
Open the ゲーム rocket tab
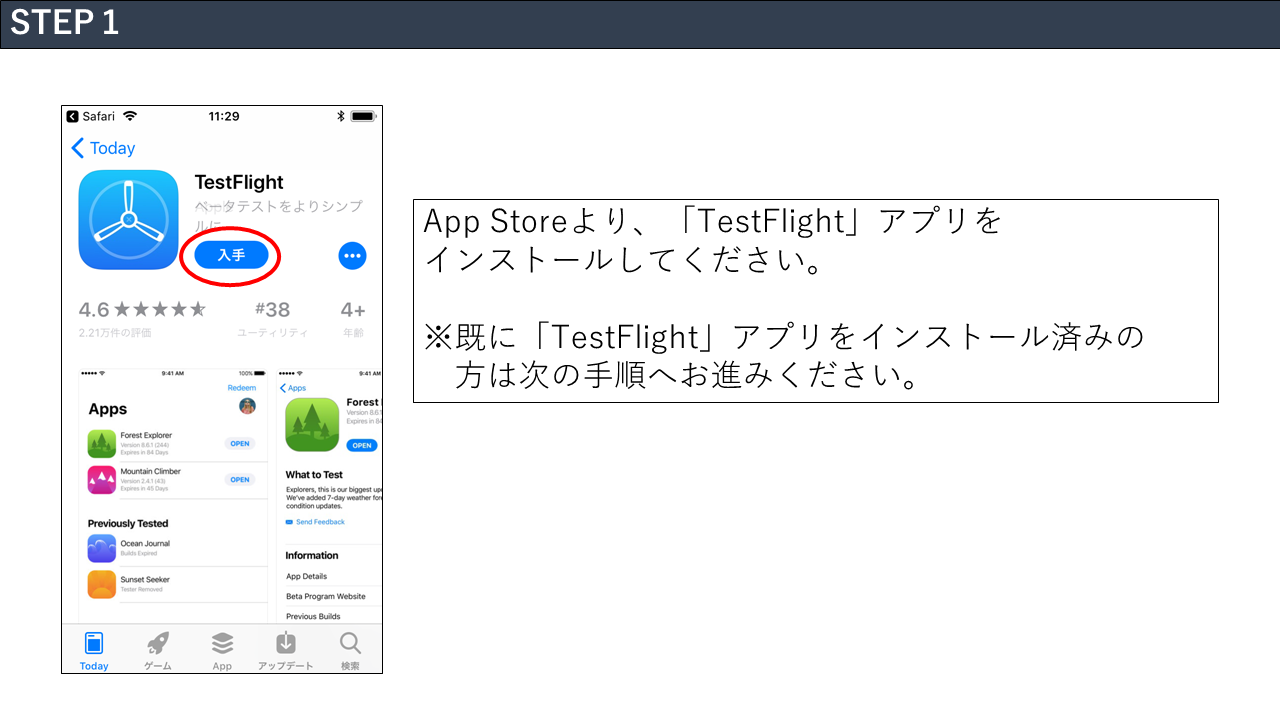pos(158,650)
